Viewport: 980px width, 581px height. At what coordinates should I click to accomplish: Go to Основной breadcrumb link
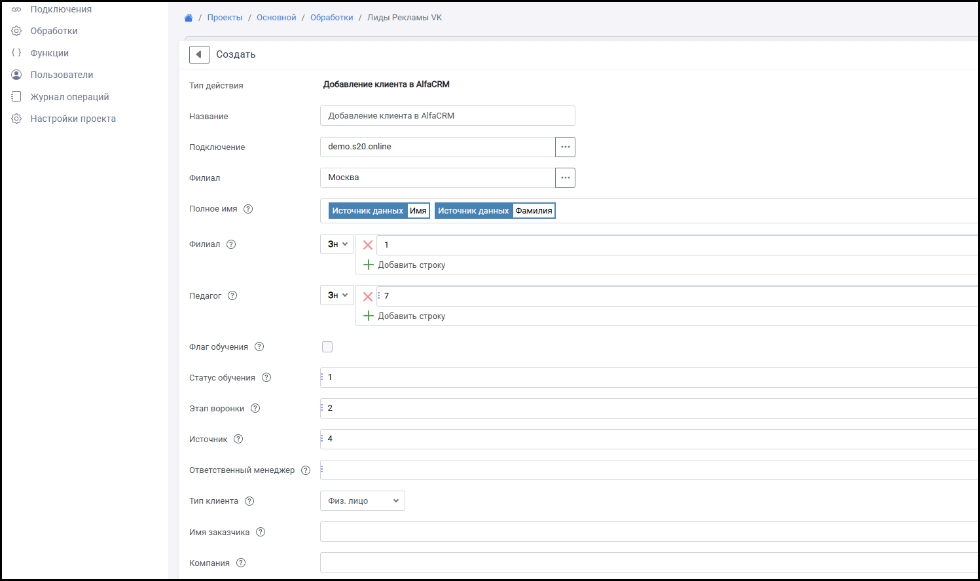tap(276, 17)
